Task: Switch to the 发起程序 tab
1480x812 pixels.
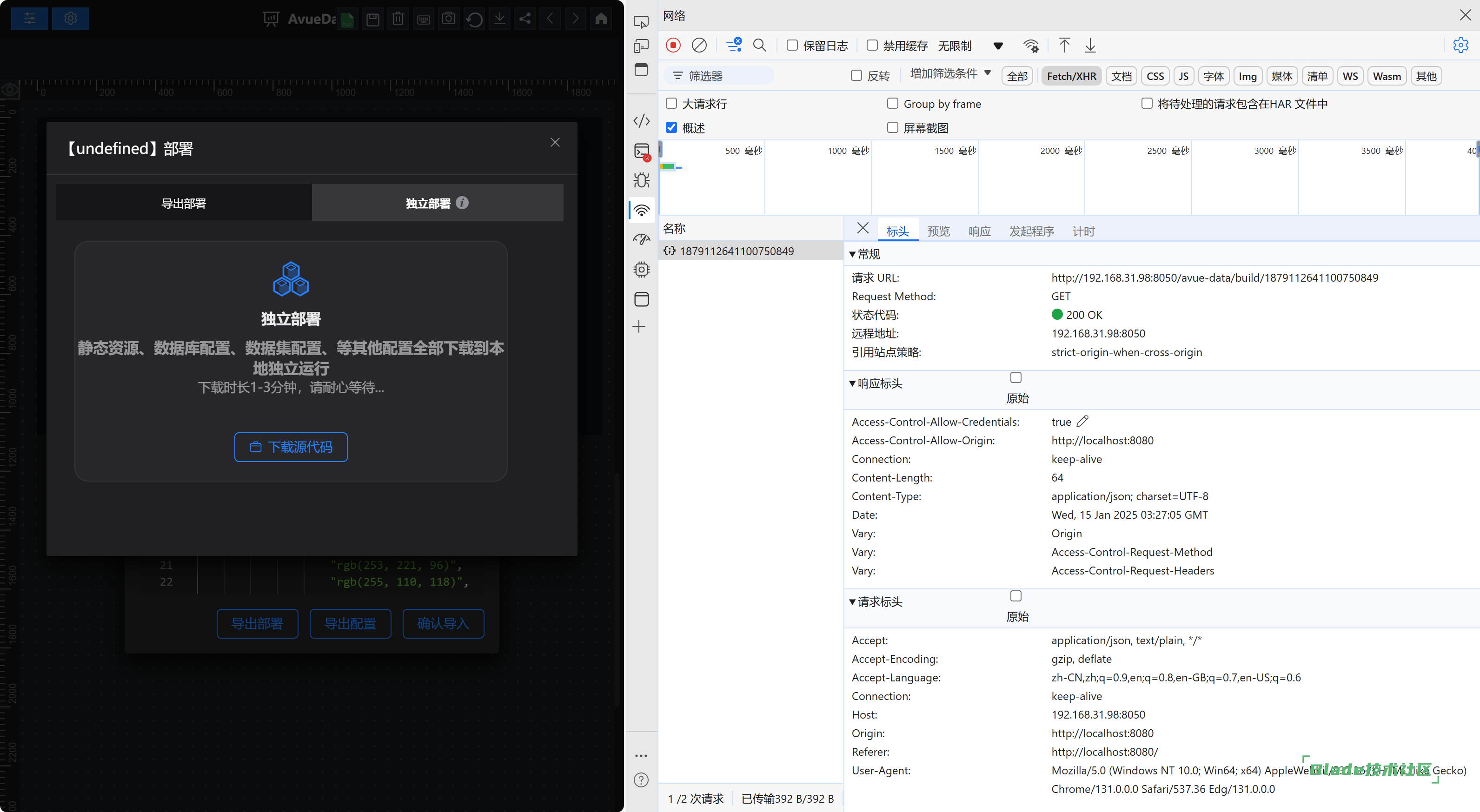Action: click(x=1031, y=231)
